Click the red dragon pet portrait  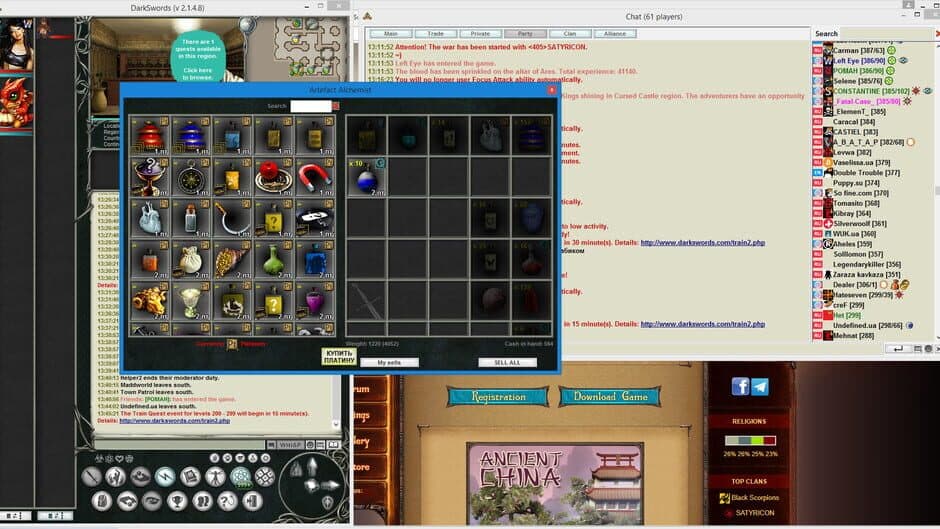point(16,103)
